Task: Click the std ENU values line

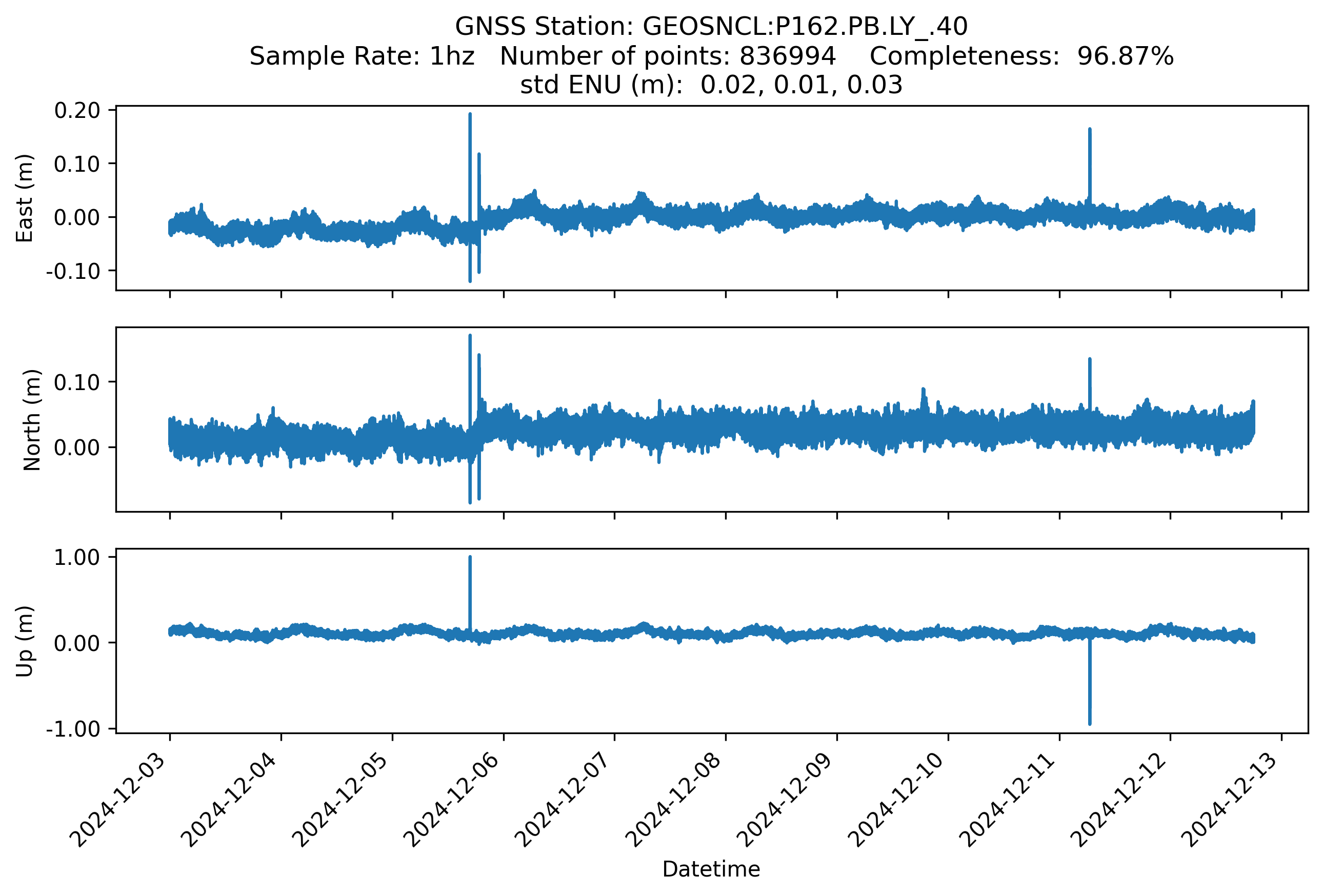Action: (x=711, y=85)
